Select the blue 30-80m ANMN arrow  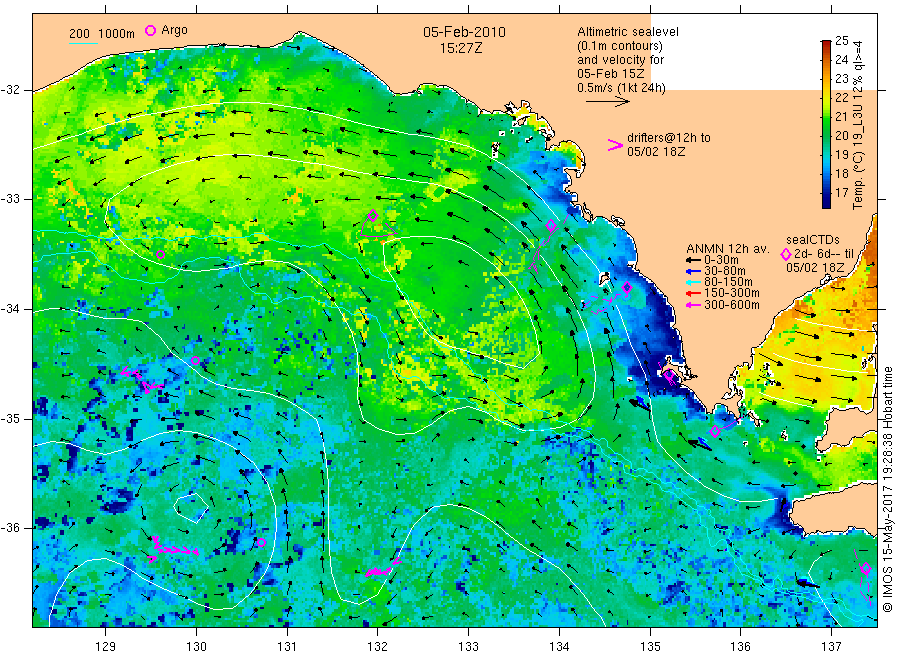coord(694,271)
